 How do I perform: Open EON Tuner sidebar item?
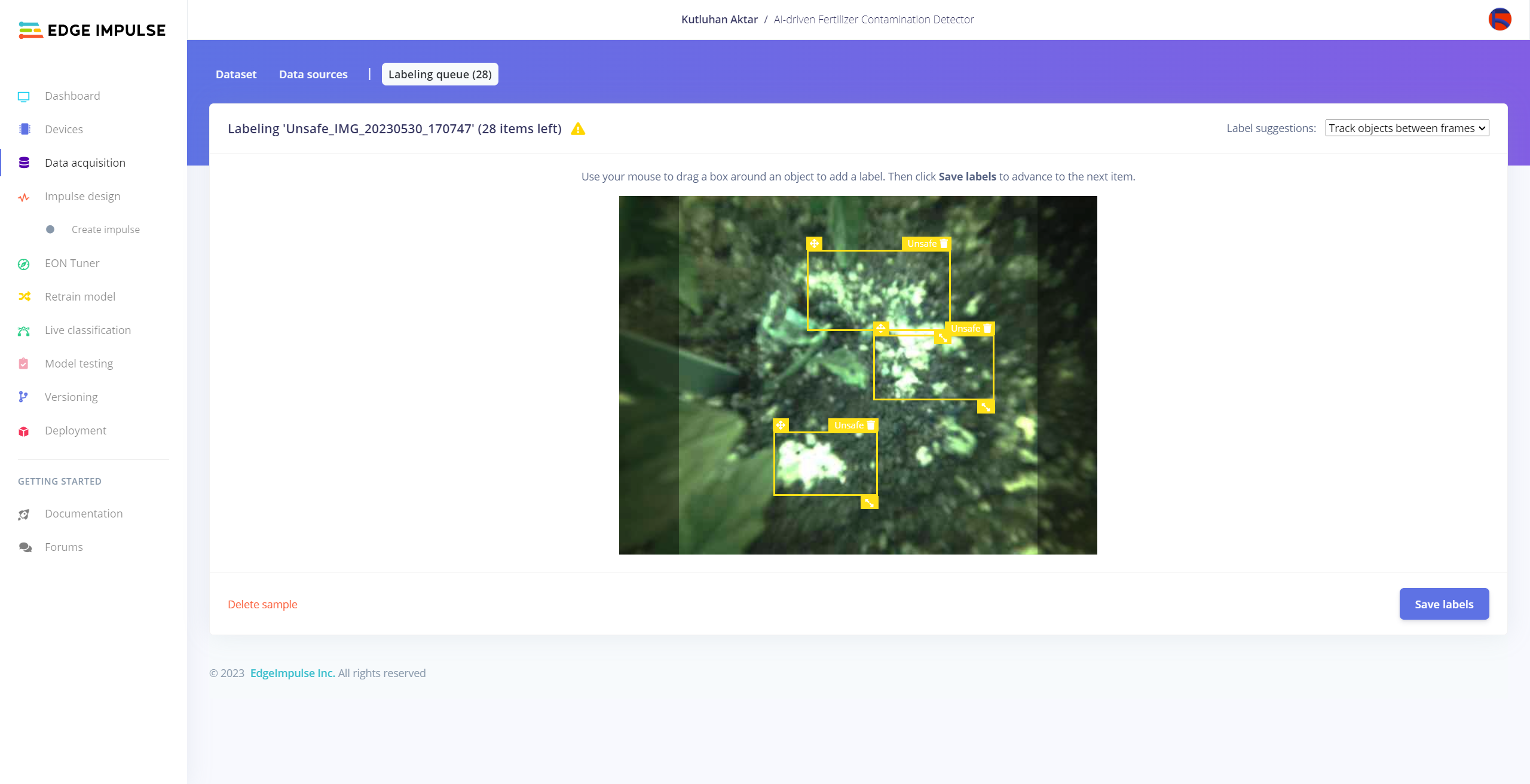[x=72, y=264]
